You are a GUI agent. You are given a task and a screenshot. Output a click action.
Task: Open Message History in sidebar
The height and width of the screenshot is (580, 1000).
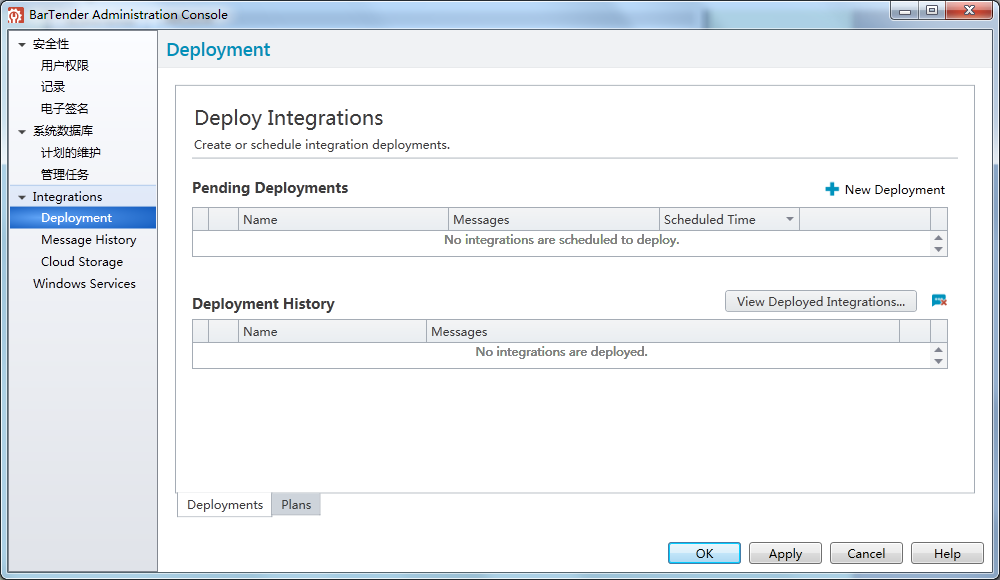pos(88,240)
